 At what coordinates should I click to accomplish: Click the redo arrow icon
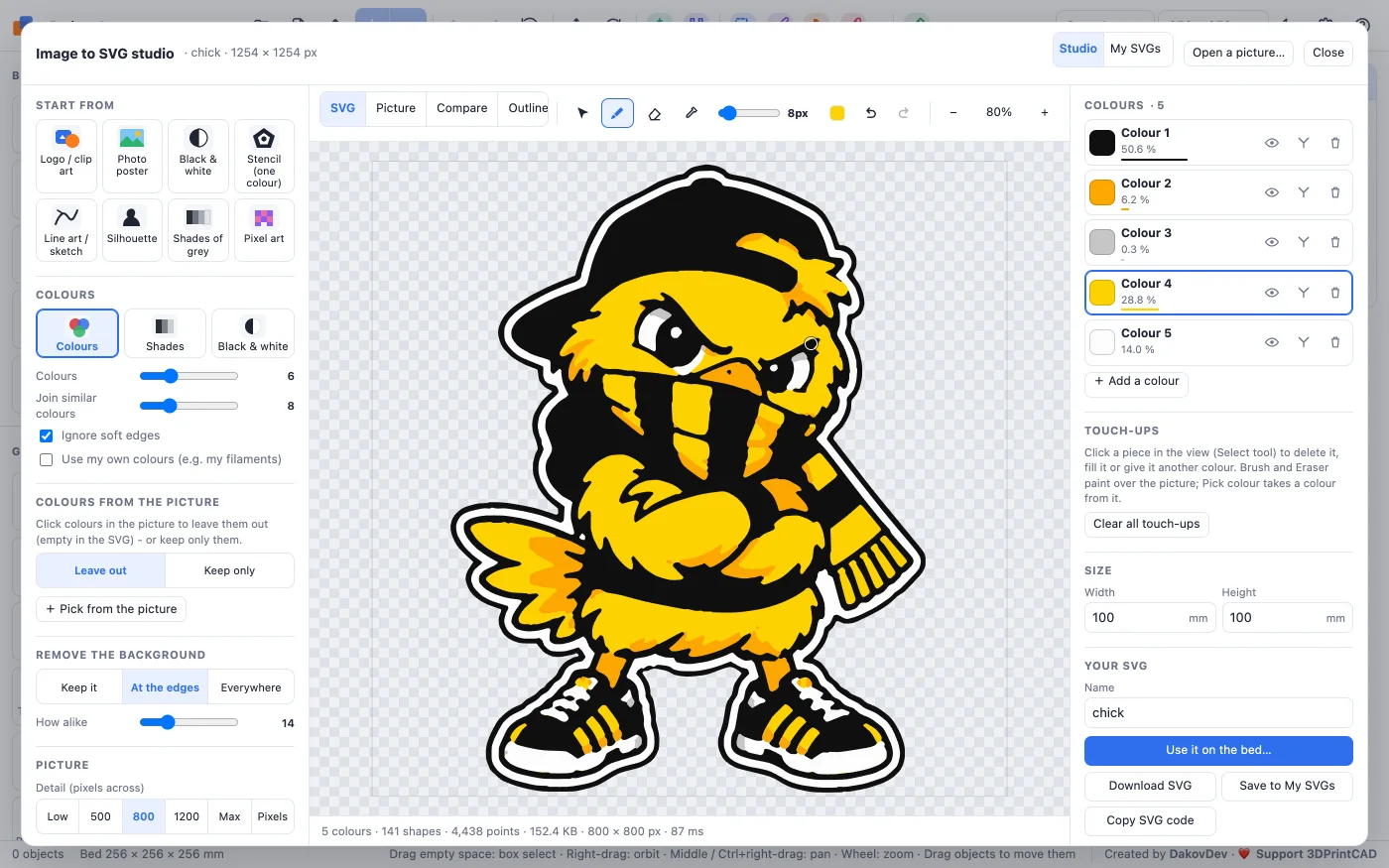click(904, 113)
